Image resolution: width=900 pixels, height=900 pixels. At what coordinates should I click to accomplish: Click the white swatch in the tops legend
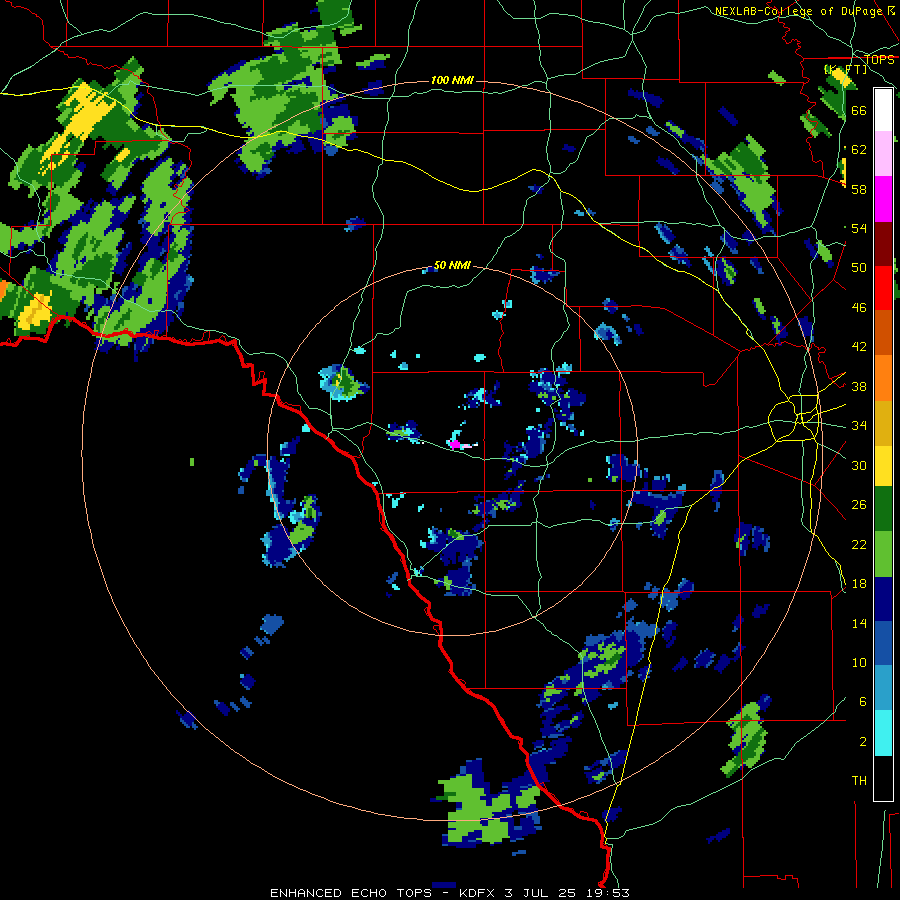[x=883, y=110]
